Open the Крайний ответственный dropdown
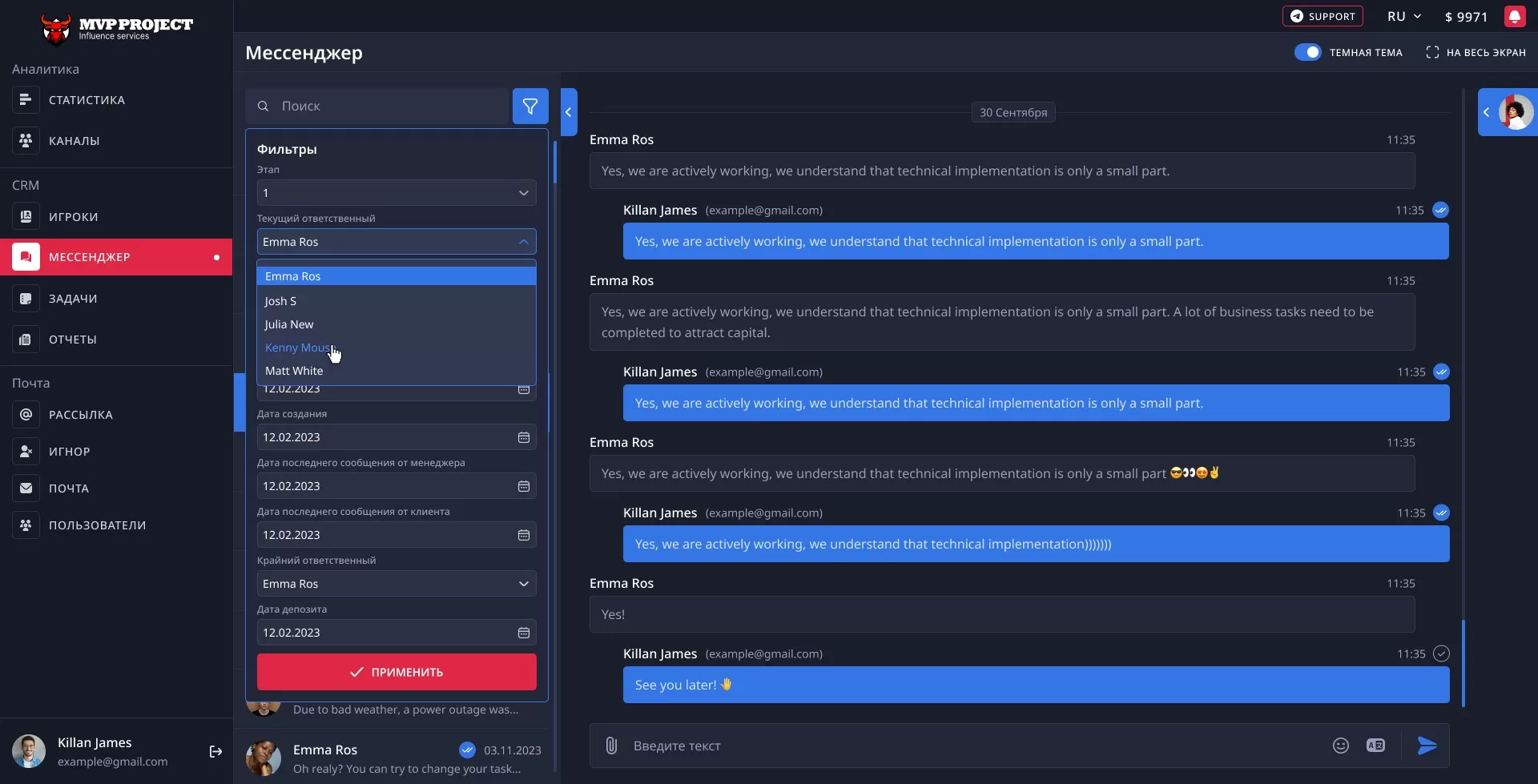Viewport: 1538px width, 784px height. point(397,584)
